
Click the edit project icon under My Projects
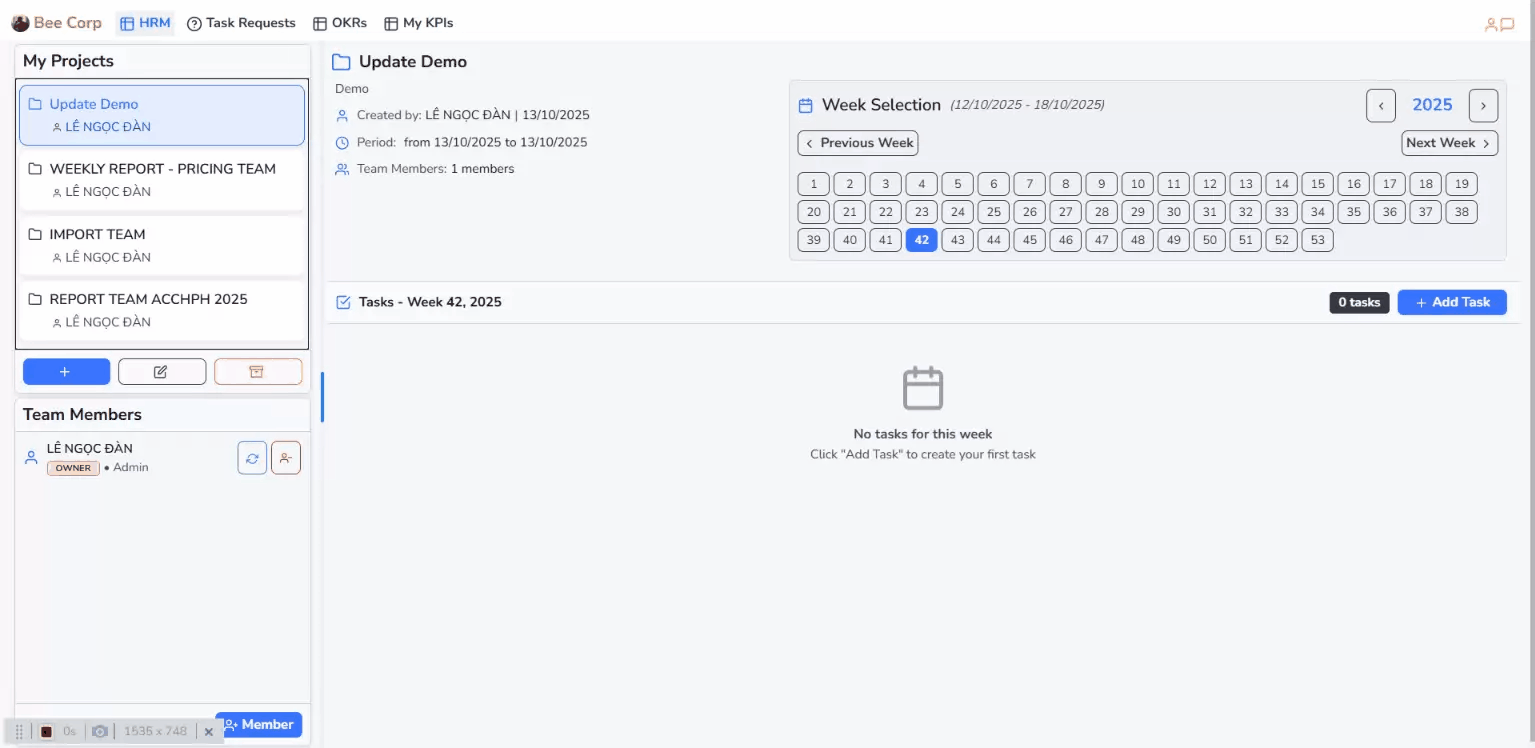pos(161,371)
